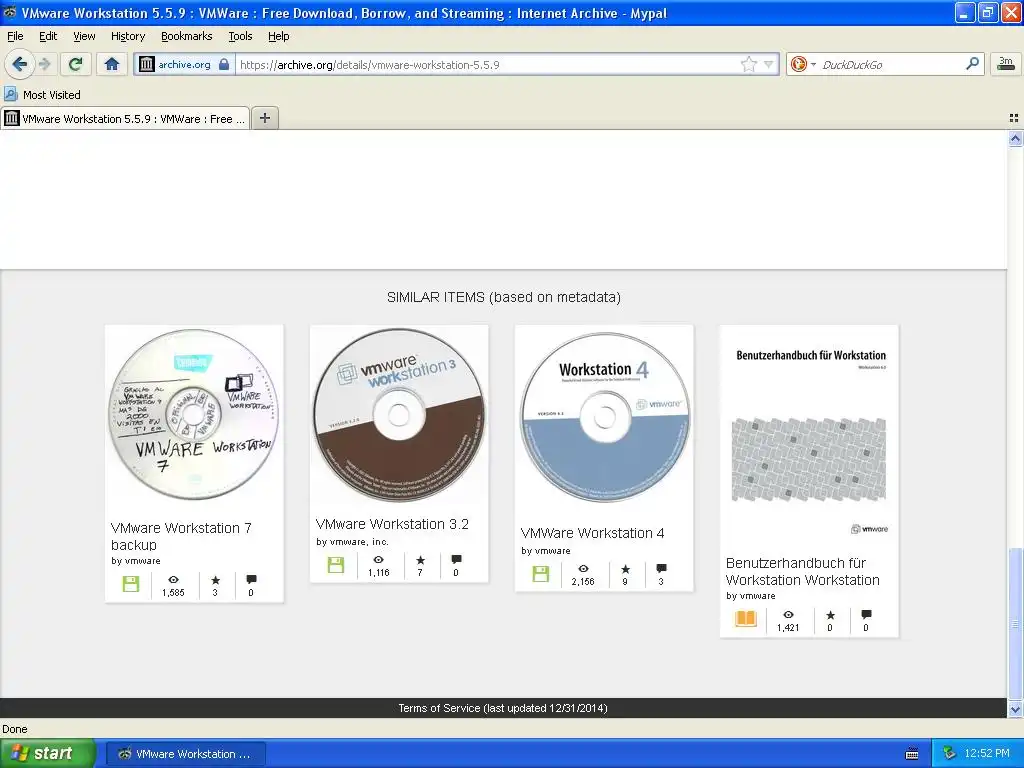Image resolution: width=1024 pixels, height=768 pixels.
Task: Open the Edit menu
Action: 48,36
